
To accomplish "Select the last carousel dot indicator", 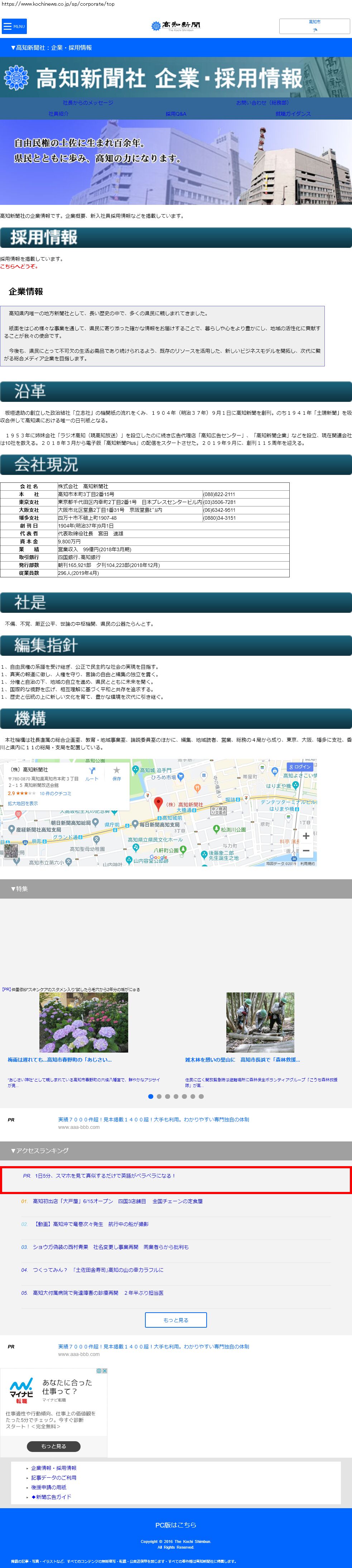I will pyautogui.click(x=201, y=1096).
